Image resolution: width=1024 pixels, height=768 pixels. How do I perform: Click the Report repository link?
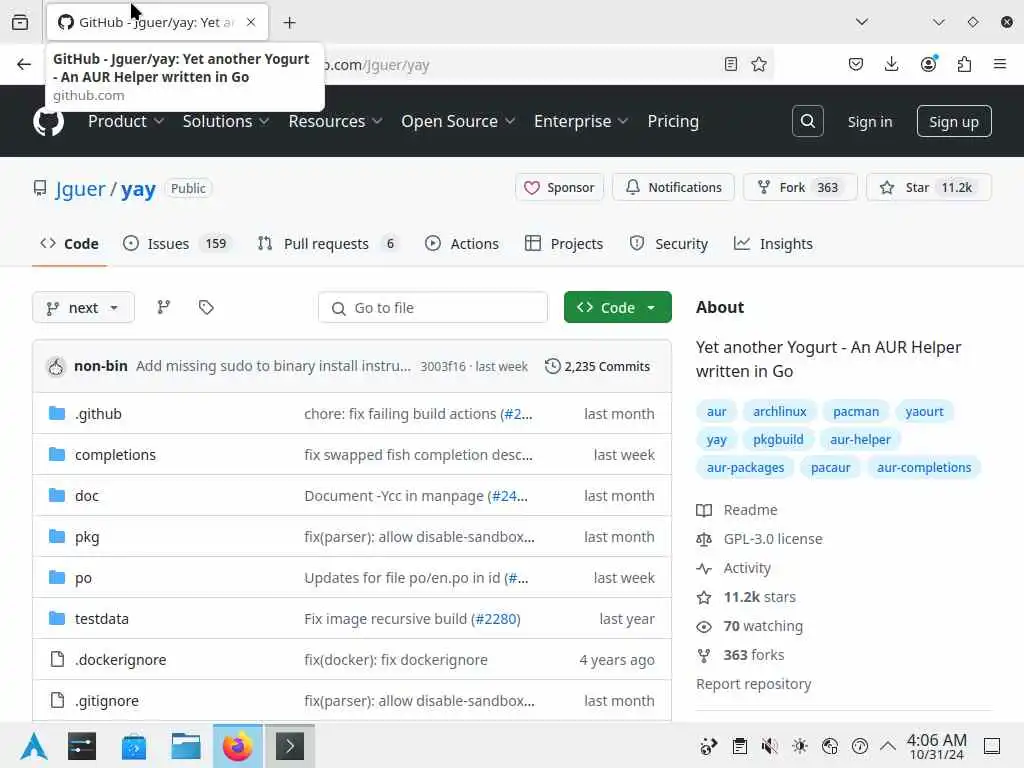tap(753, 684)
